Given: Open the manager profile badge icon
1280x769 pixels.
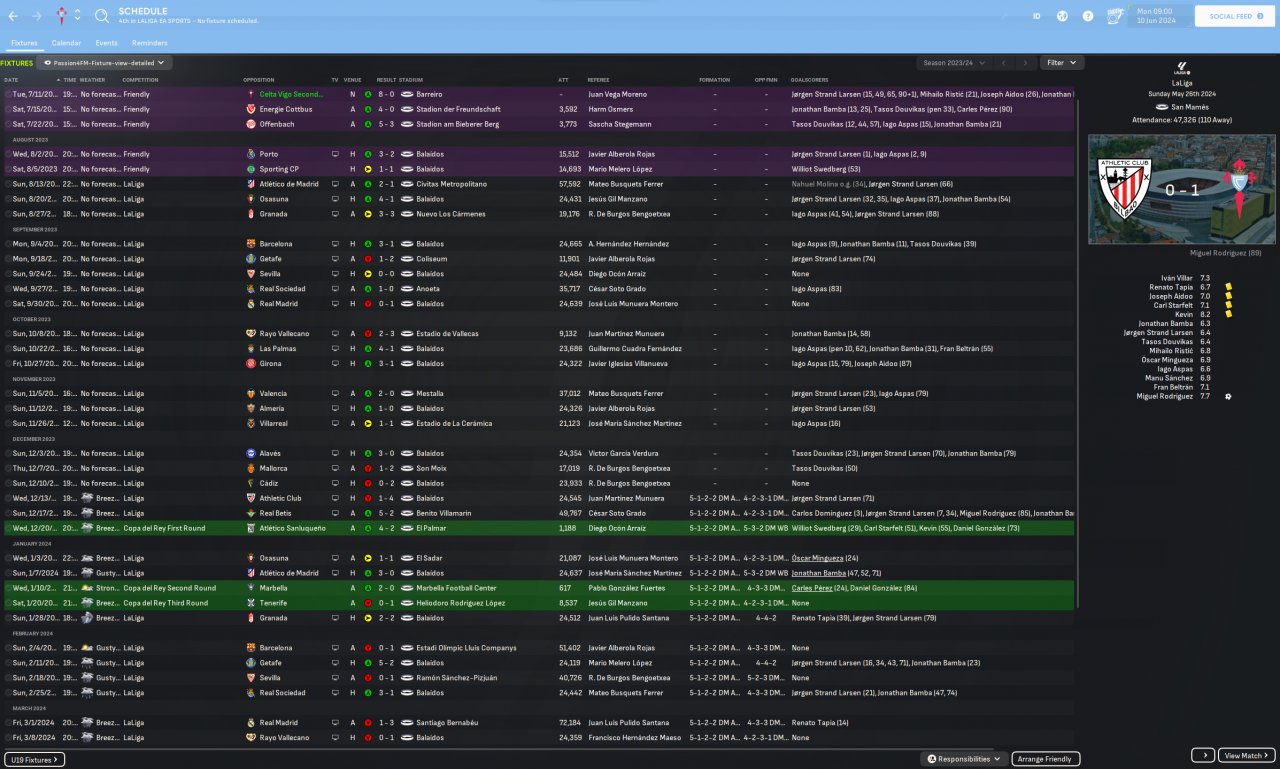Looking at the screenshot, I should (1116, 16).
